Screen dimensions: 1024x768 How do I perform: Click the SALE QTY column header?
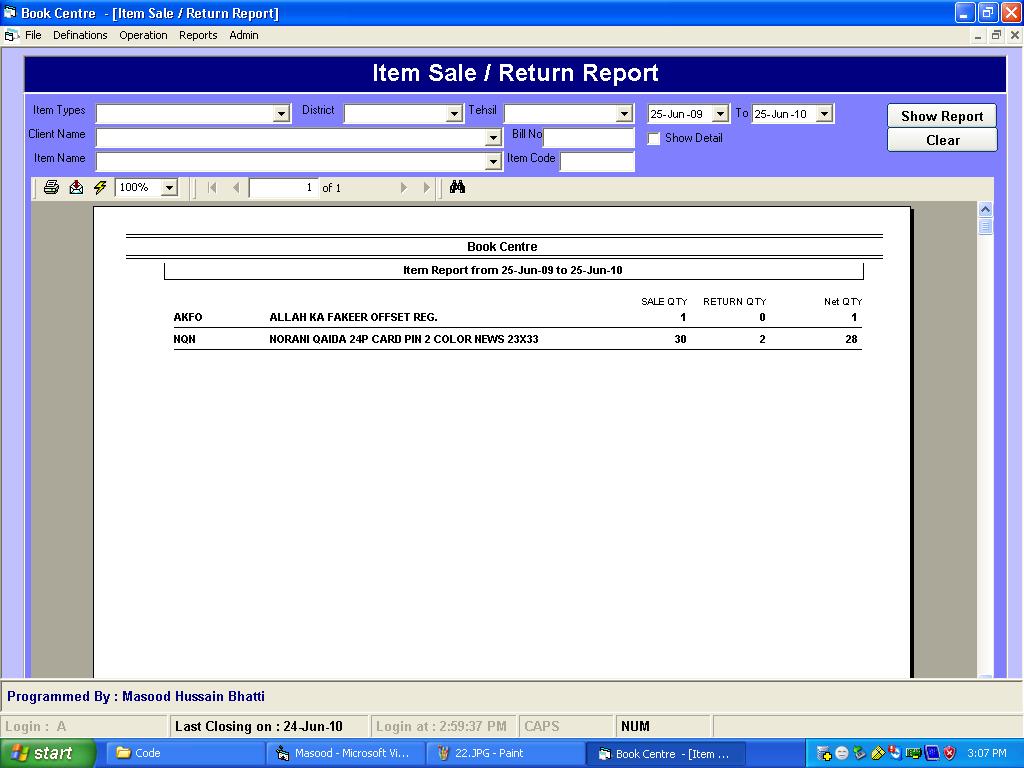click(664, 302)
